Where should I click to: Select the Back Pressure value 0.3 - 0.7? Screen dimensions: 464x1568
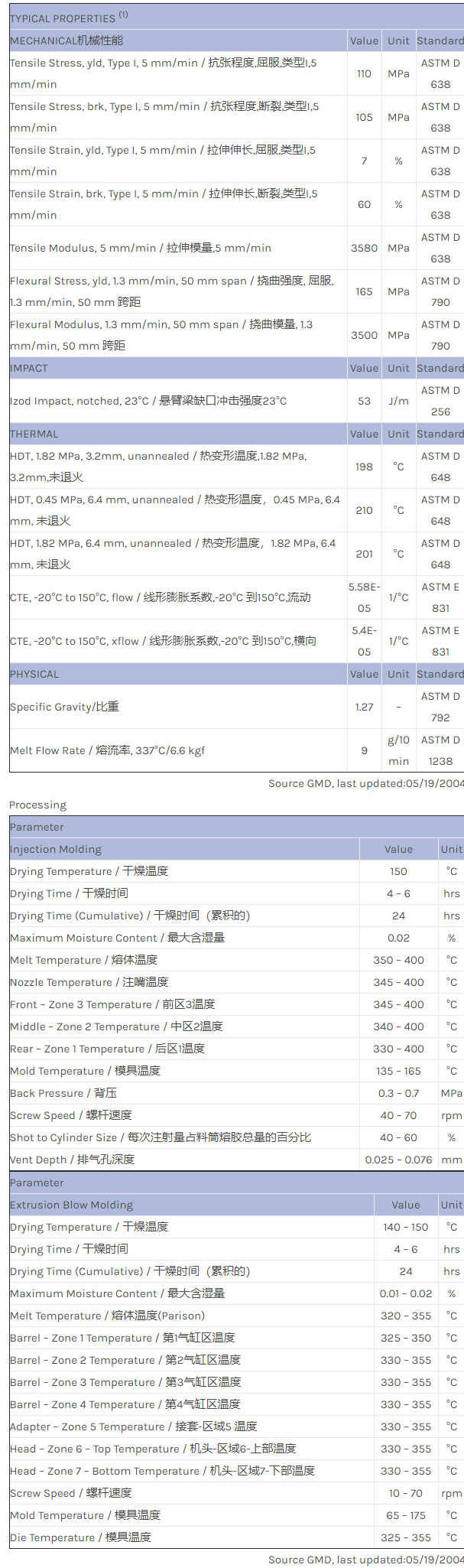[x=398, y=1093]
